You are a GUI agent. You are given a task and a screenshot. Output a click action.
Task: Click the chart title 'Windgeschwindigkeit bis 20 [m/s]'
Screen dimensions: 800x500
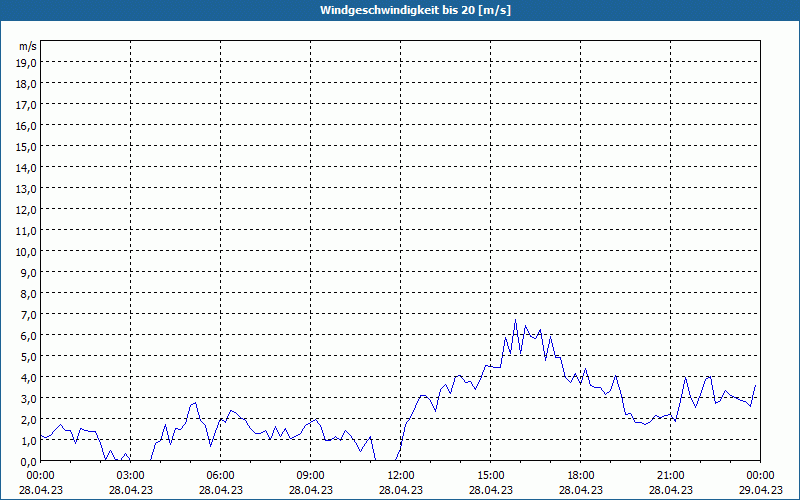point(400,10)
